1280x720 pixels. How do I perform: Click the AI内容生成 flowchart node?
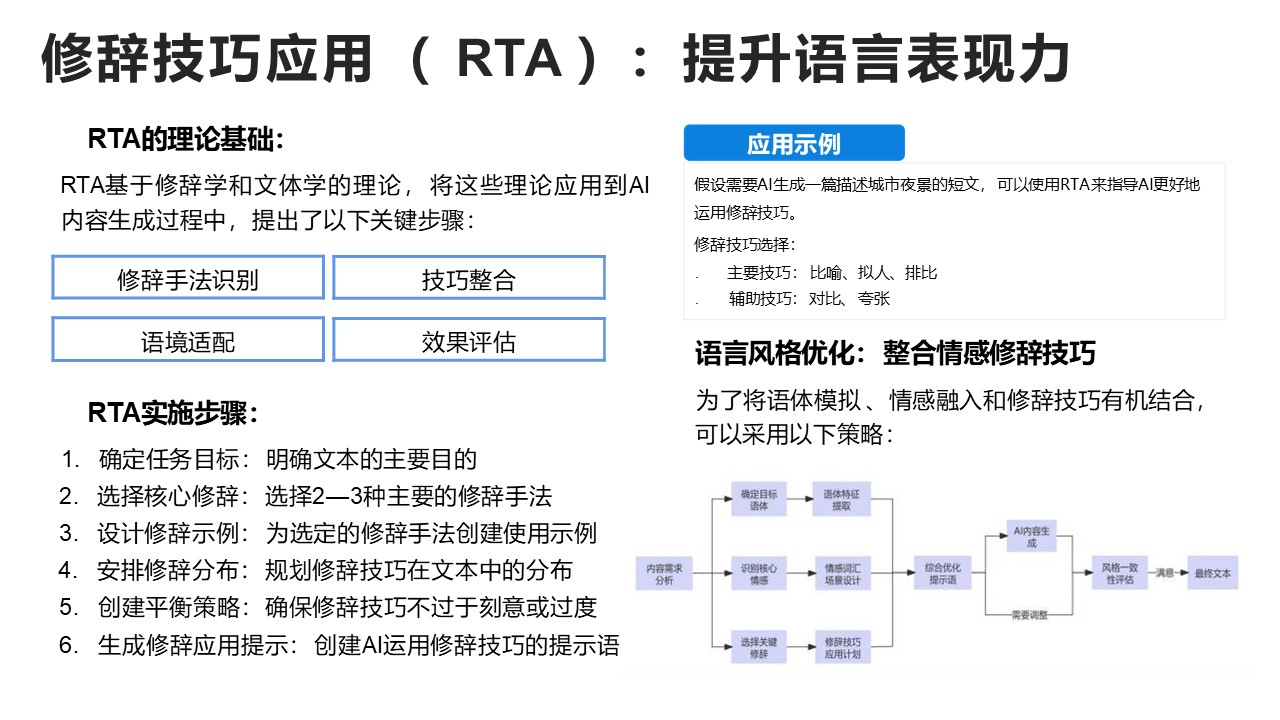point(1031,537)
